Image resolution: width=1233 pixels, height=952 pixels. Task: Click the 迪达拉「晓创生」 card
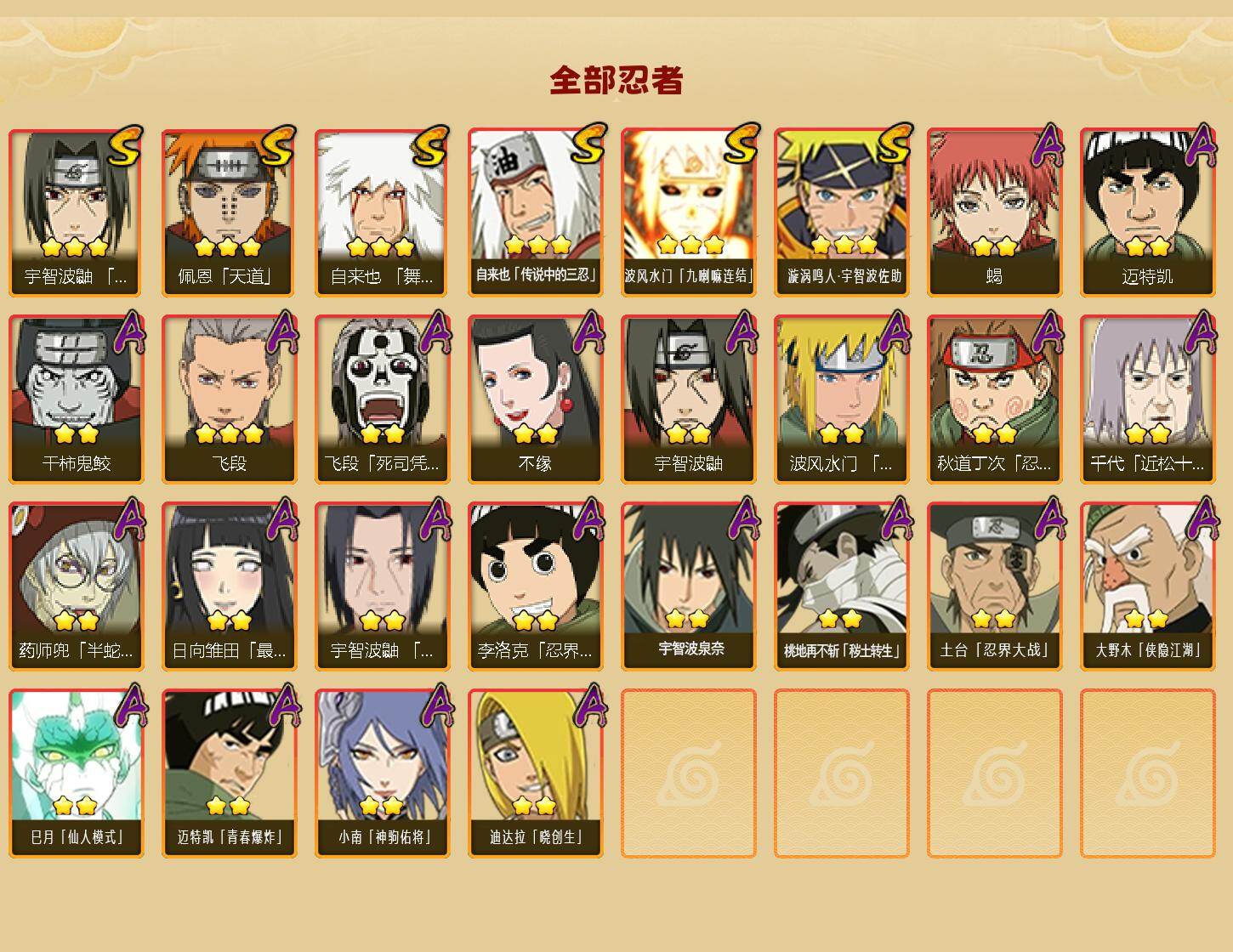click(536, 773)
